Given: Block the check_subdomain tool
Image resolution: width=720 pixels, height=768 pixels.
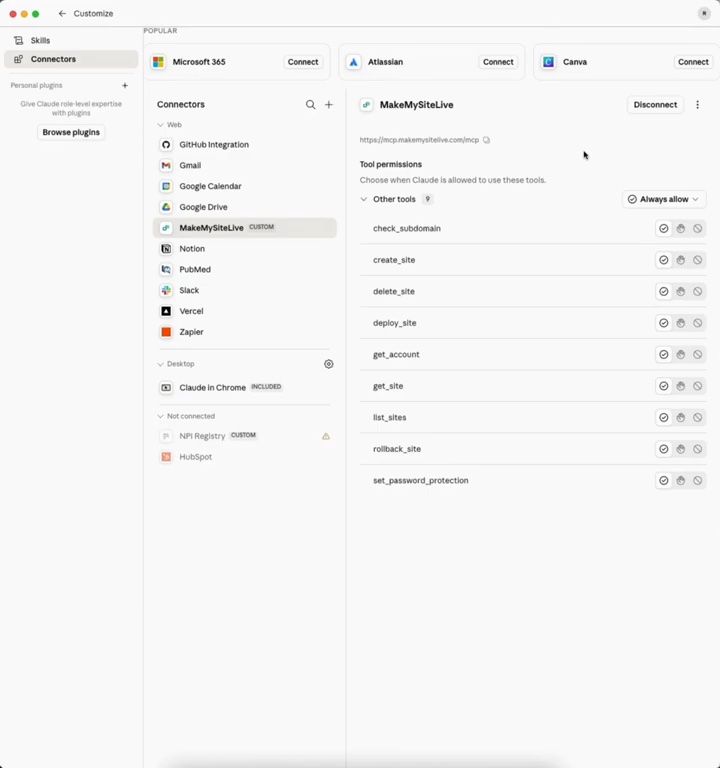Looking at the screenshot, I should (697, 229).
